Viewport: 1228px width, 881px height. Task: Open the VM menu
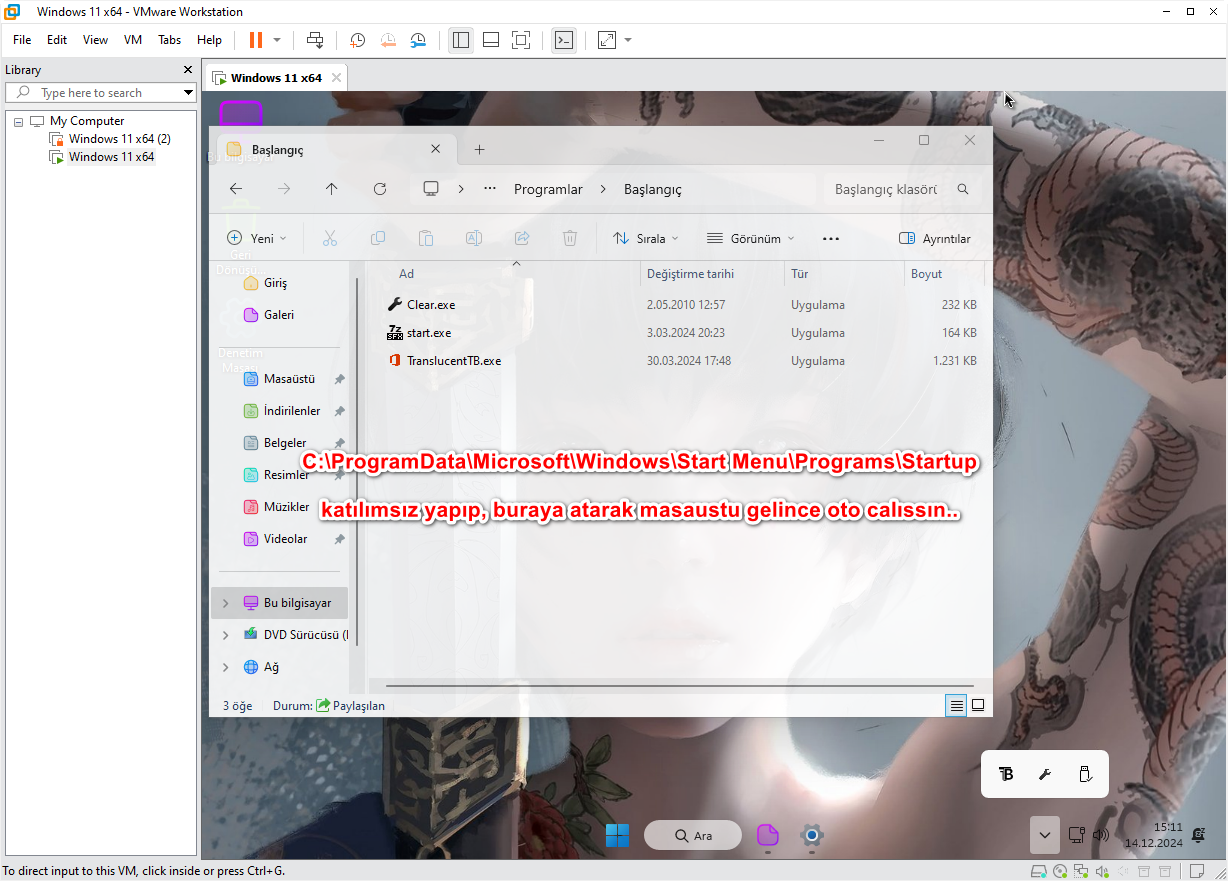click(x=133, y=40)
